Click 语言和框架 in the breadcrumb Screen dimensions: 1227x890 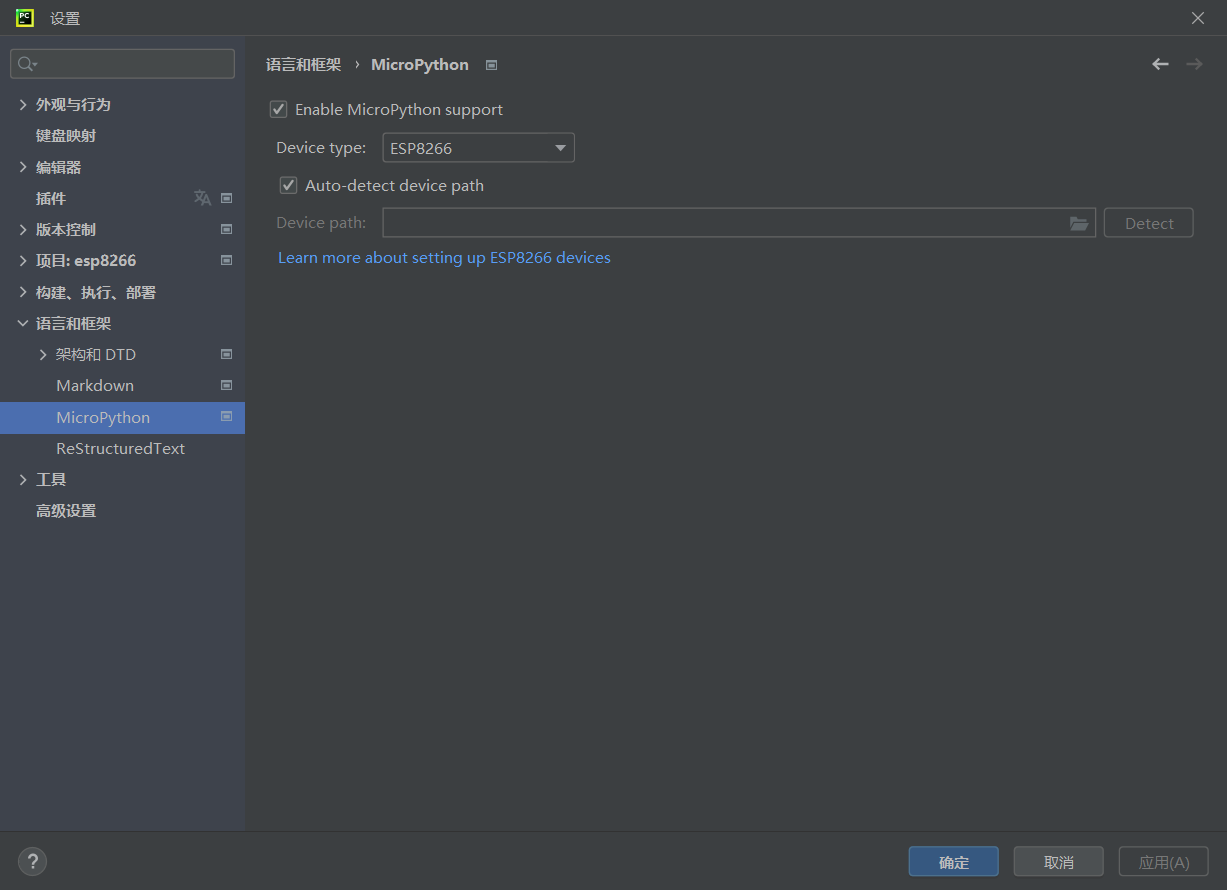(304, 64)
